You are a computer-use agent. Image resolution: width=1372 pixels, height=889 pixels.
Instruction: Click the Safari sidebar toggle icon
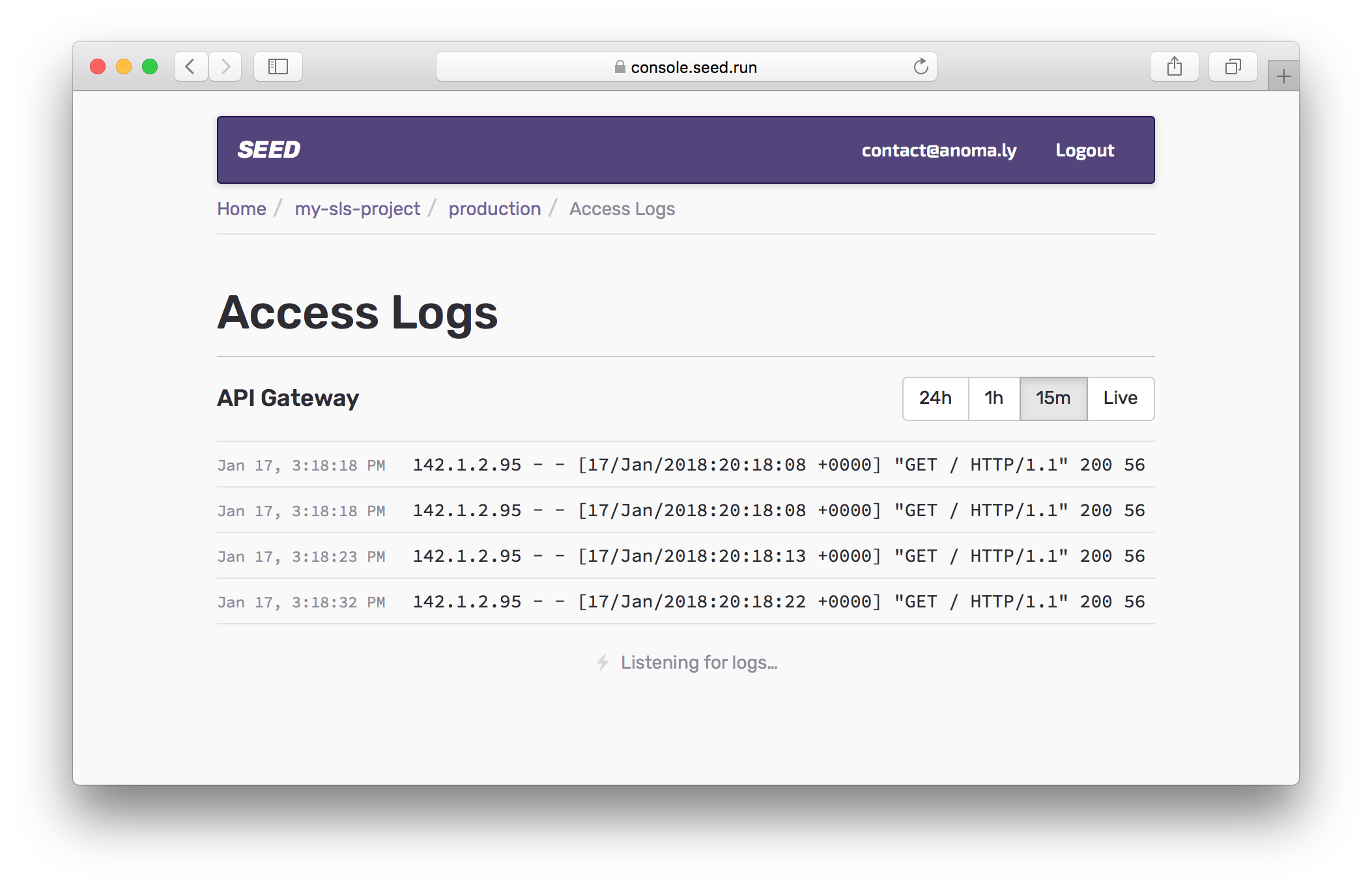coord(278,66)
